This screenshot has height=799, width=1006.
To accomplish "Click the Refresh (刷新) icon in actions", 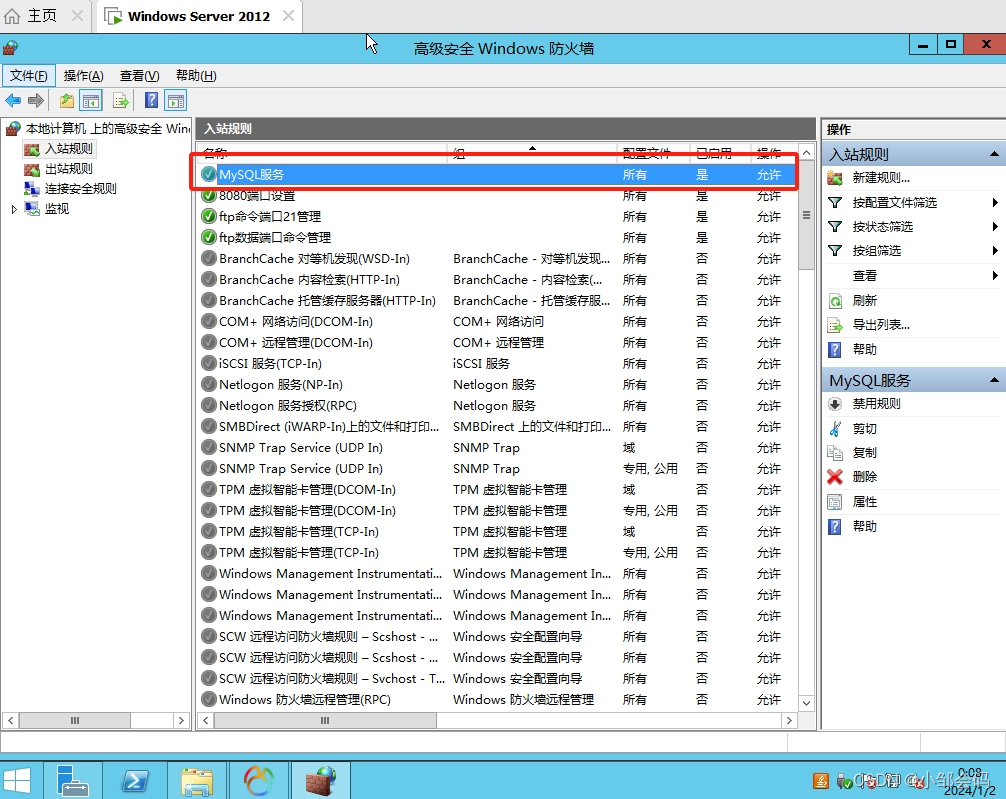I will click(x=835, y=301).
